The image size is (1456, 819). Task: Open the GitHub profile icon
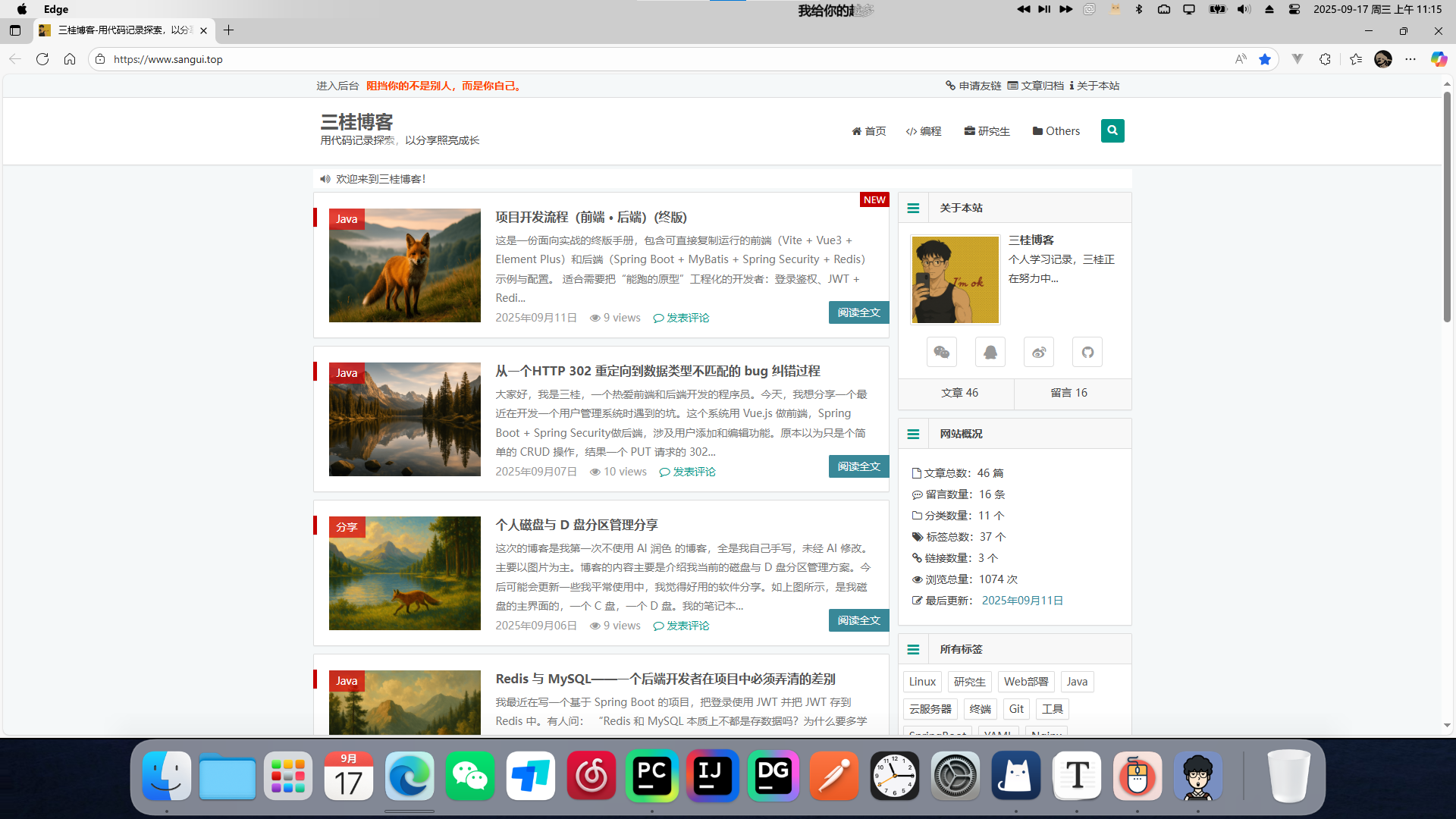click(1087, 353)
